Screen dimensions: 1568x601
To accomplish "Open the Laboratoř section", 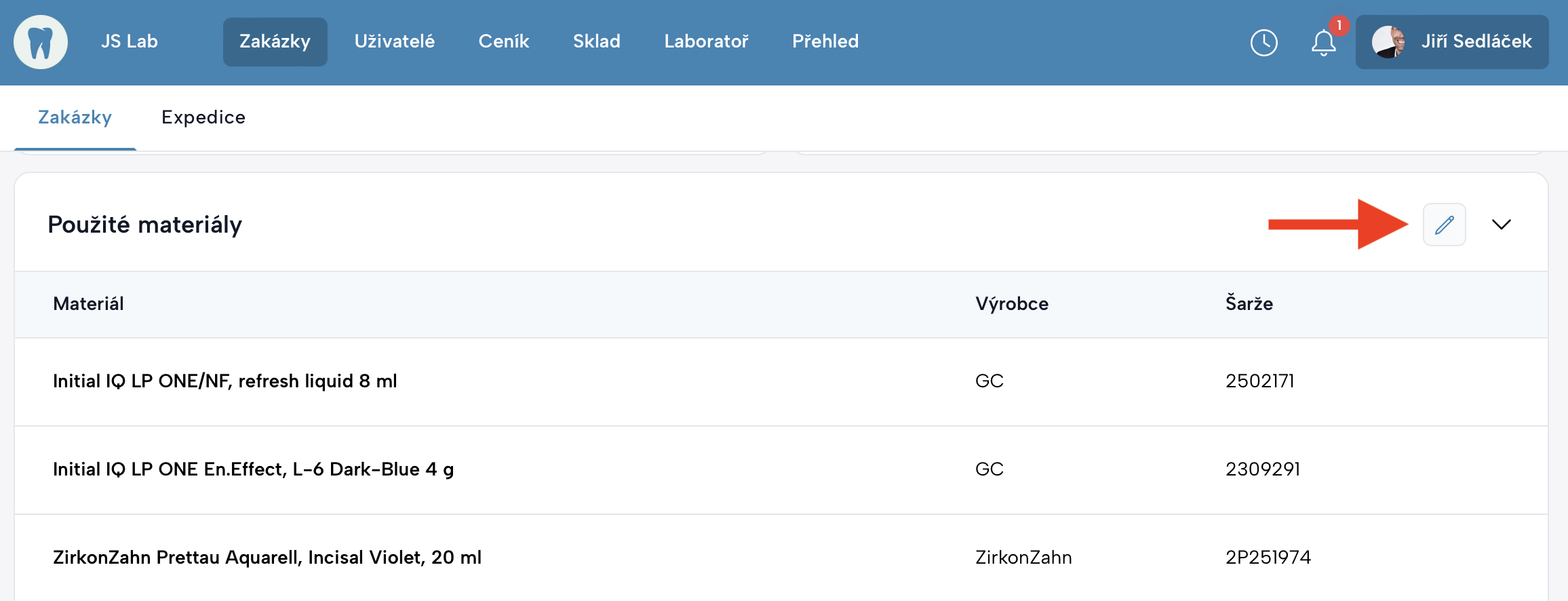I will click(x=706, y=41).
